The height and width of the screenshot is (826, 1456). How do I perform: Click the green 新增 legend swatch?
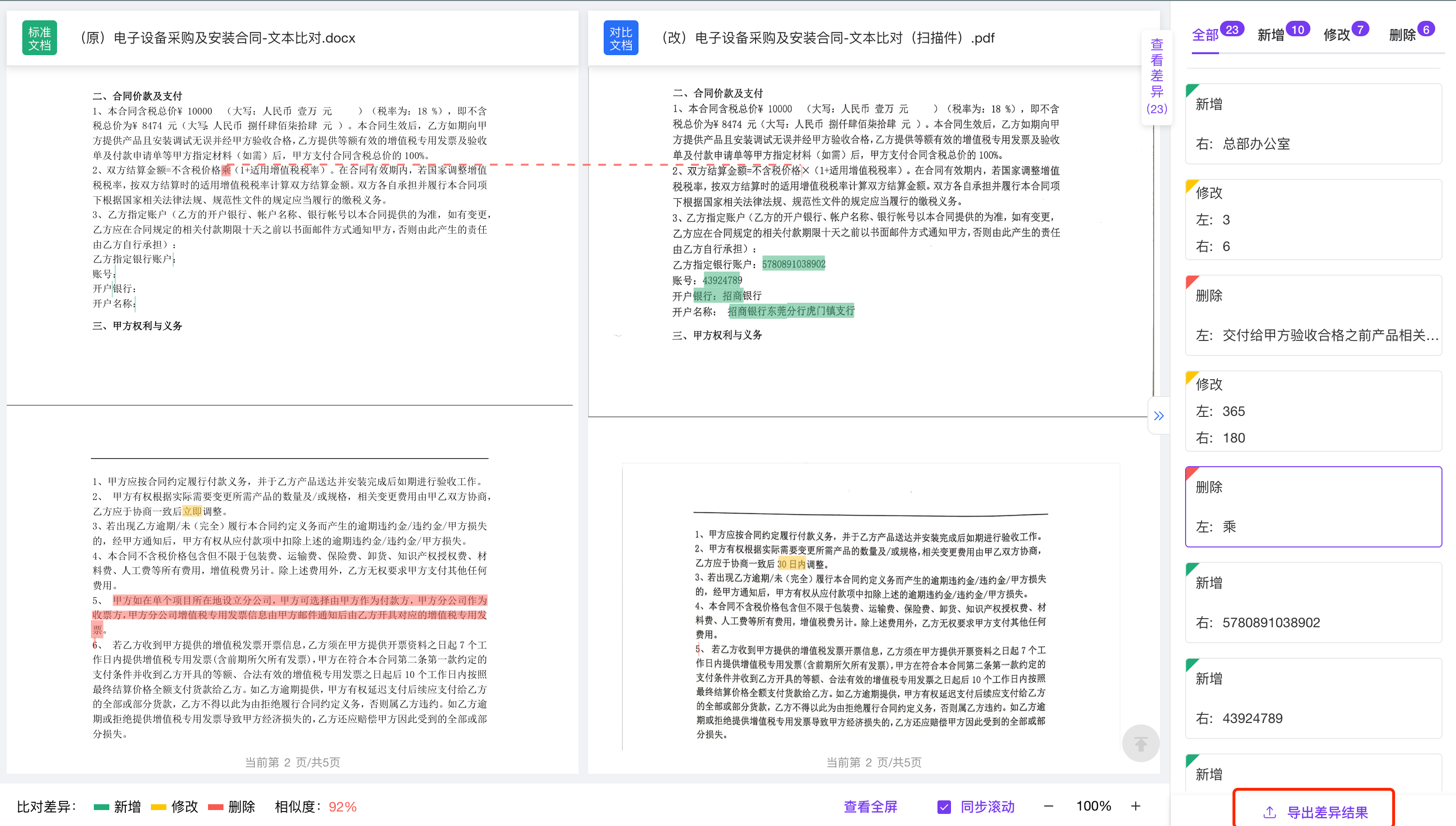tap(101, 807)
